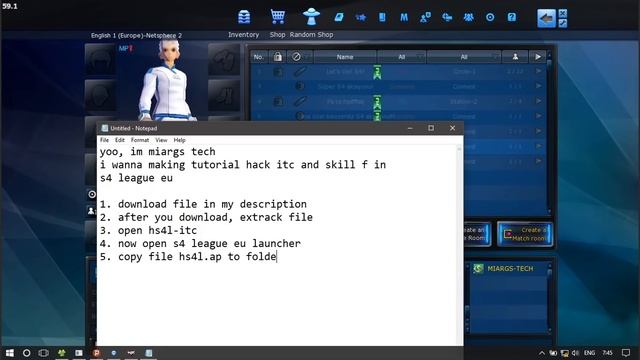Sort rooms by Name column header
The image size is (640, 360).
(x=345, y=57)
